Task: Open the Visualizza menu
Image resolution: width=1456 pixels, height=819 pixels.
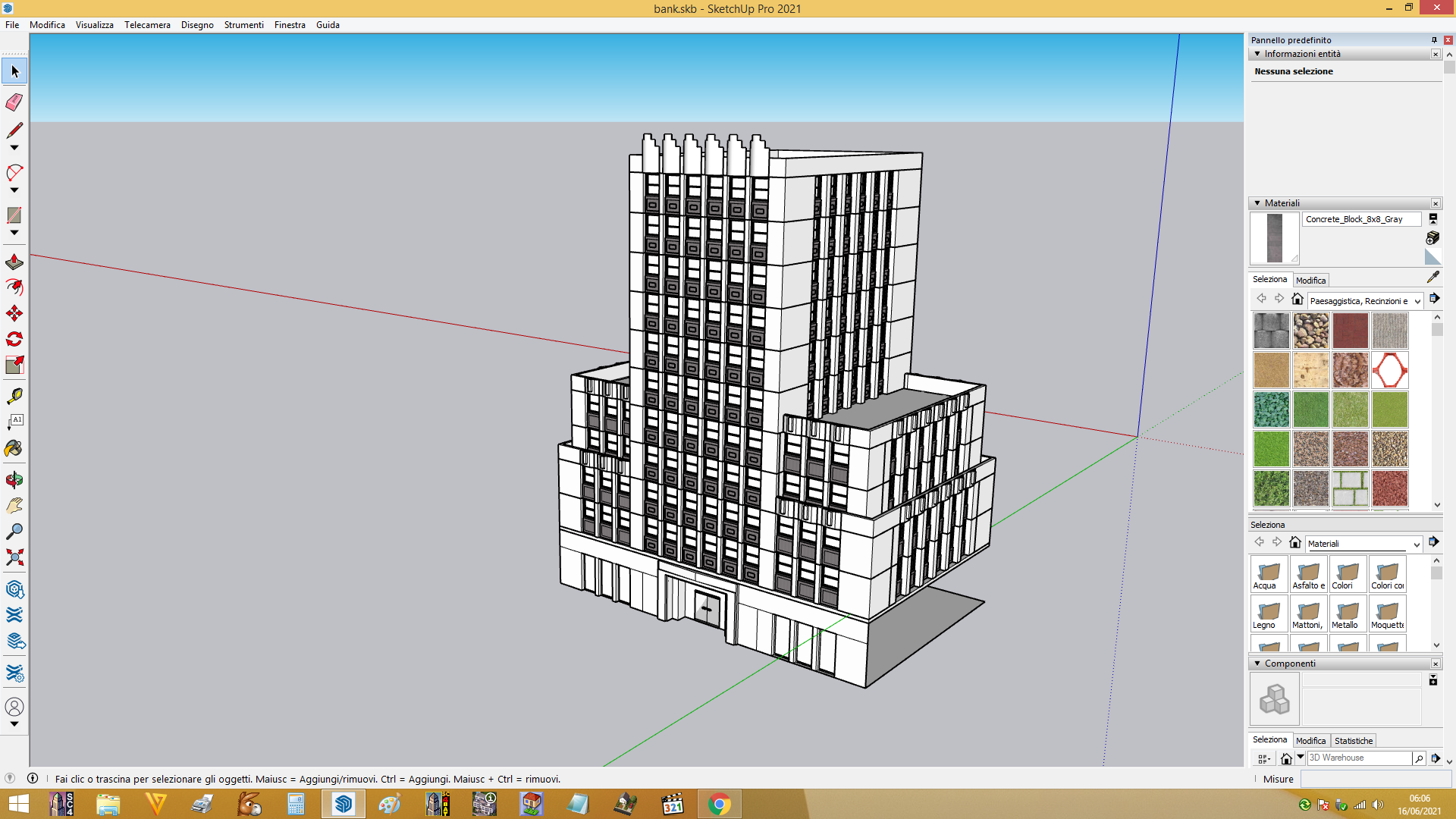Action: (x=95, y=25)
